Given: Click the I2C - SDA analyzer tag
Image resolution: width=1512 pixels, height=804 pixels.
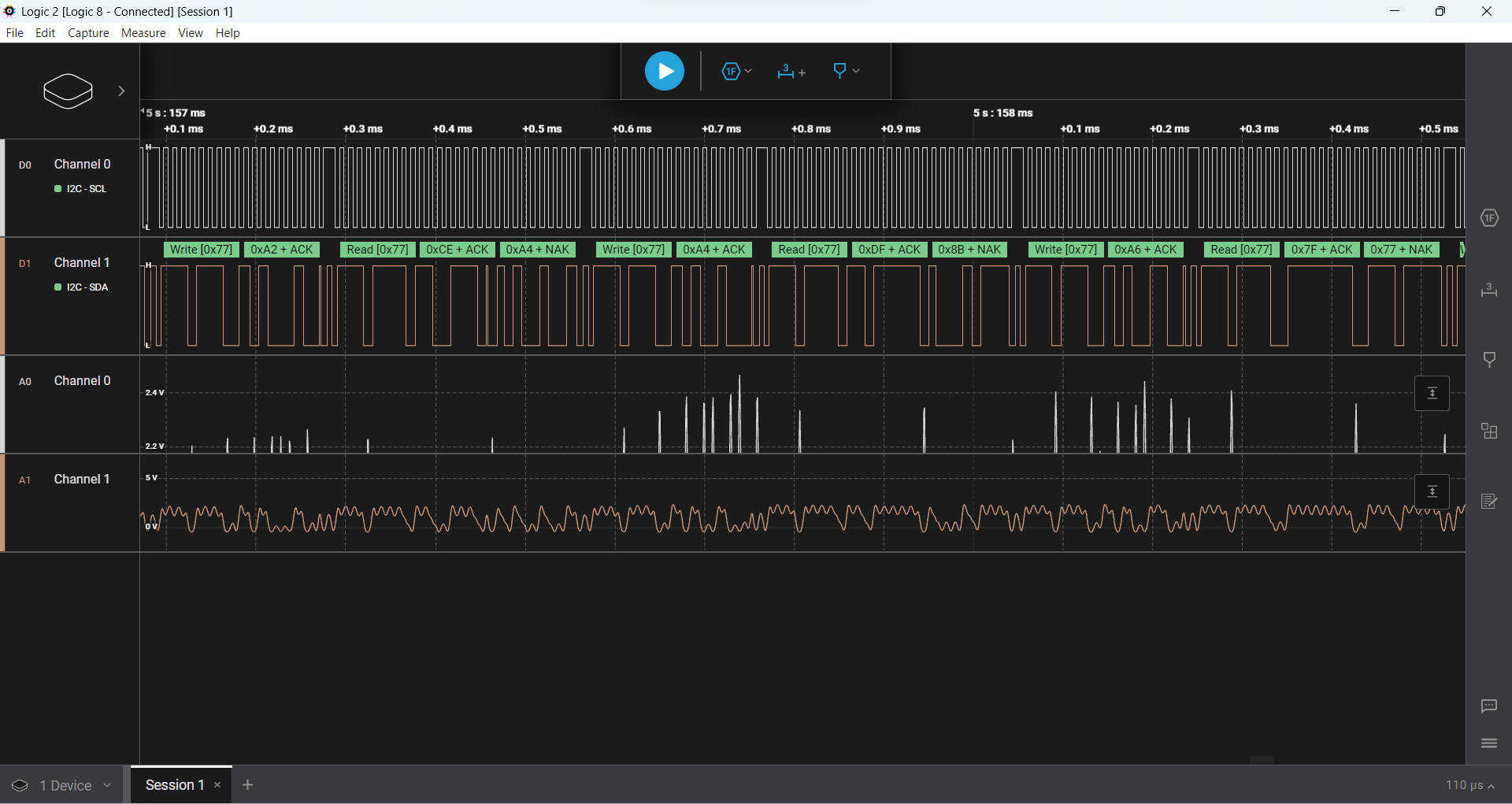Looking at the screenshot, I should [x=81, y=287].
